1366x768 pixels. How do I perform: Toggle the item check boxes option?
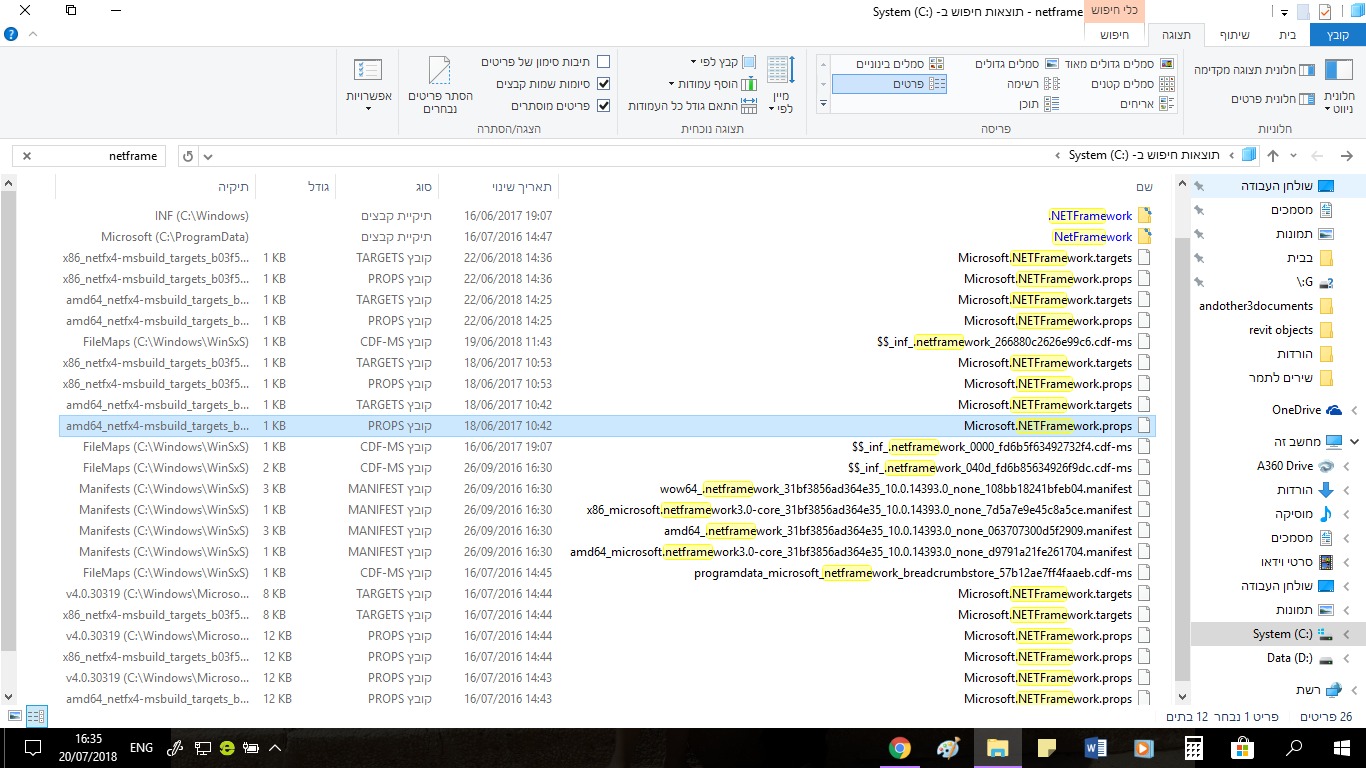[603, 62]
